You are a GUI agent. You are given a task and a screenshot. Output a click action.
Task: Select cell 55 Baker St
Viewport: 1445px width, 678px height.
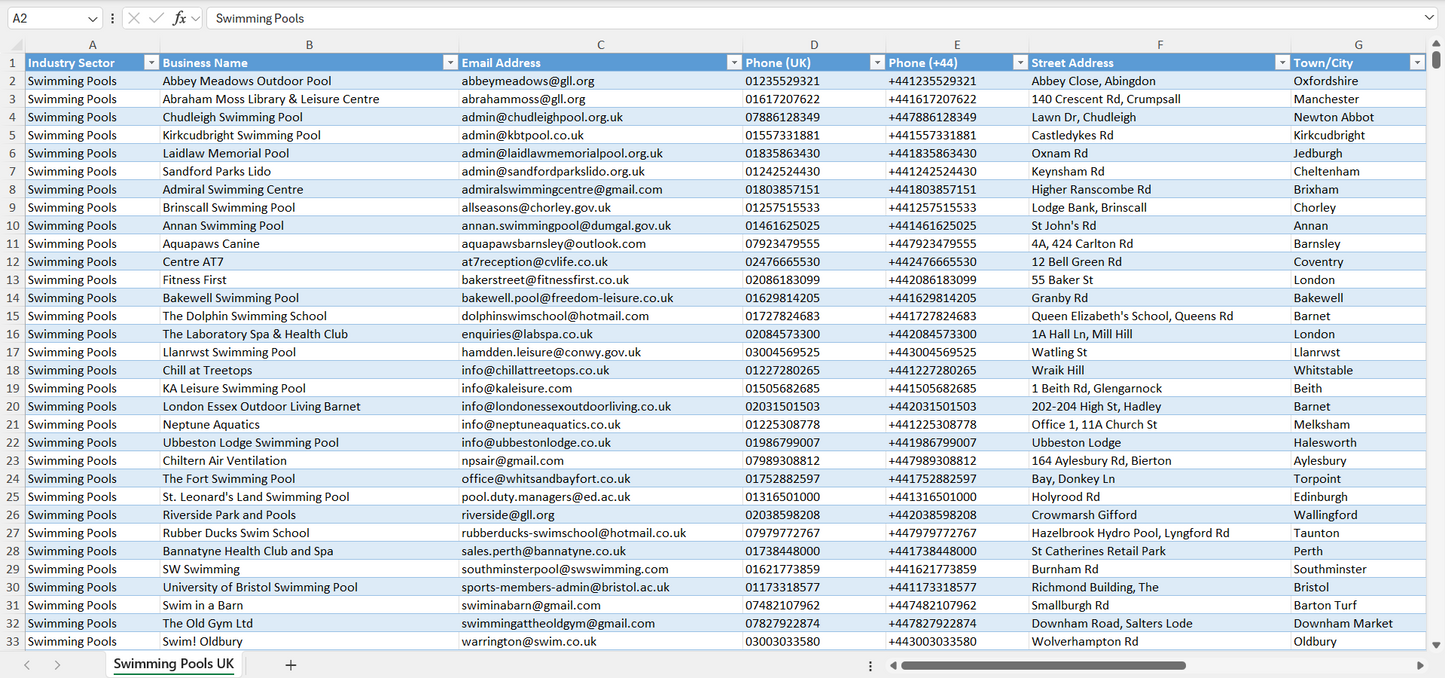click(x=1160, y=280)
